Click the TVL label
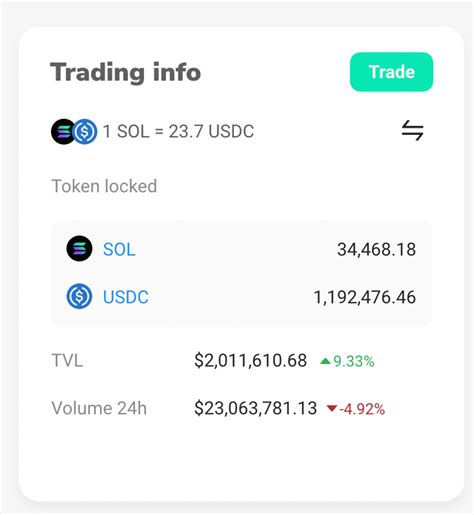The width and height of the screenshot is (474, 515). pyautogui.click(x=67, y=361)
